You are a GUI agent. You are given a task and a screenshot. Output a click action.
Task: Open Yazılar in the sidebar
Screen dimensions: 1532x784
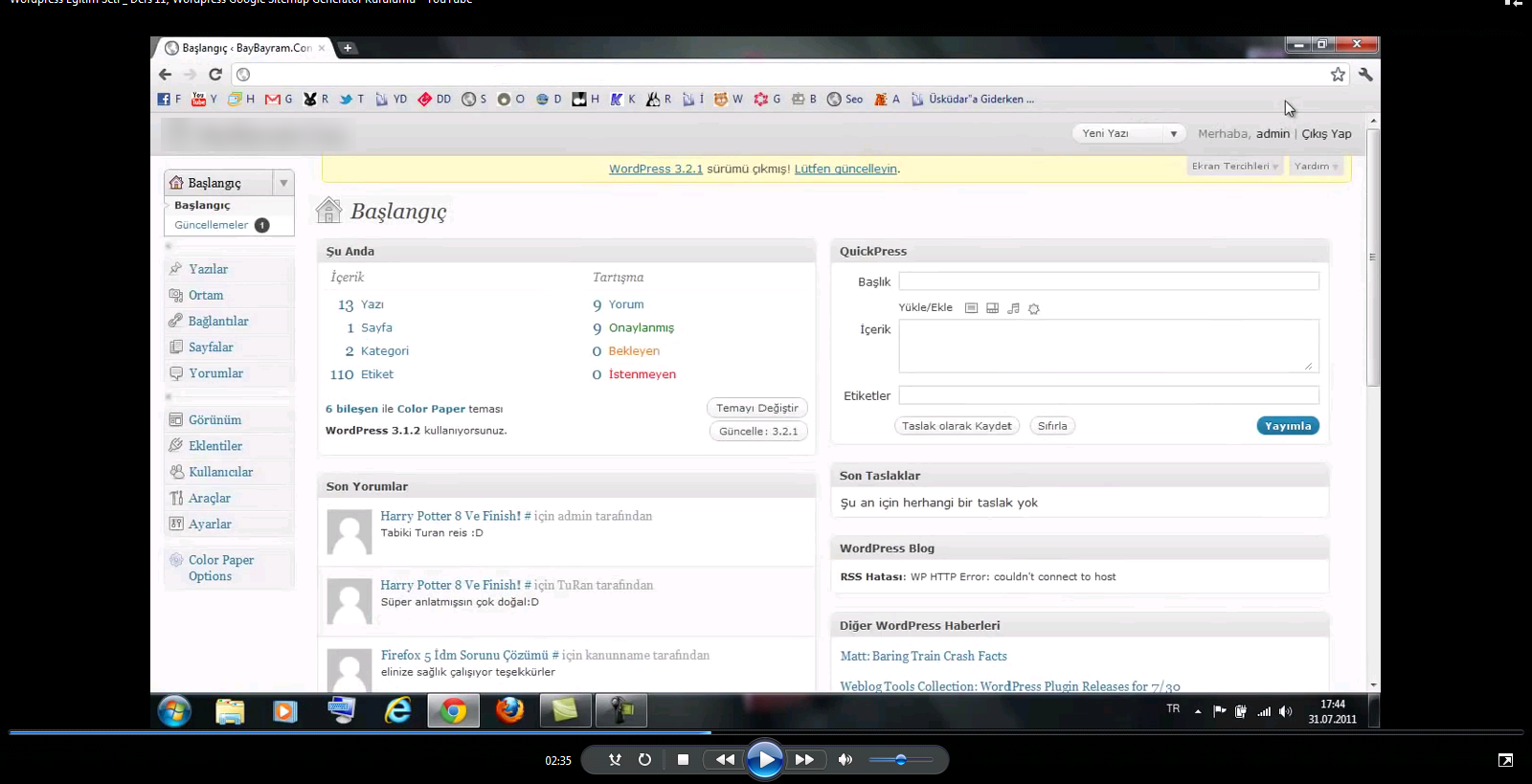tap(208, 269)
